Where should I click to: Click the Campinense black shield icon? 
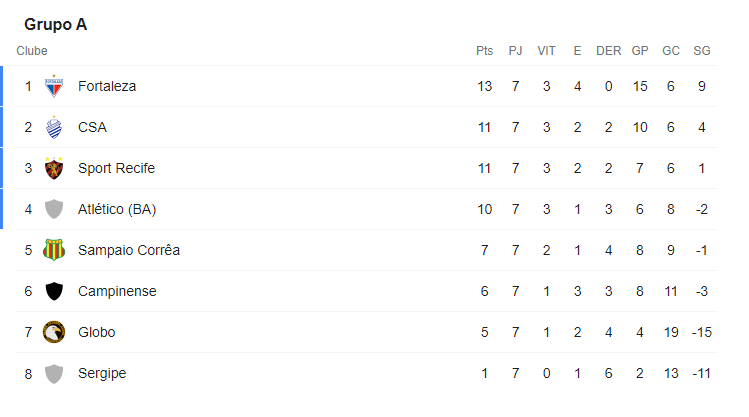tap(54, 291)
